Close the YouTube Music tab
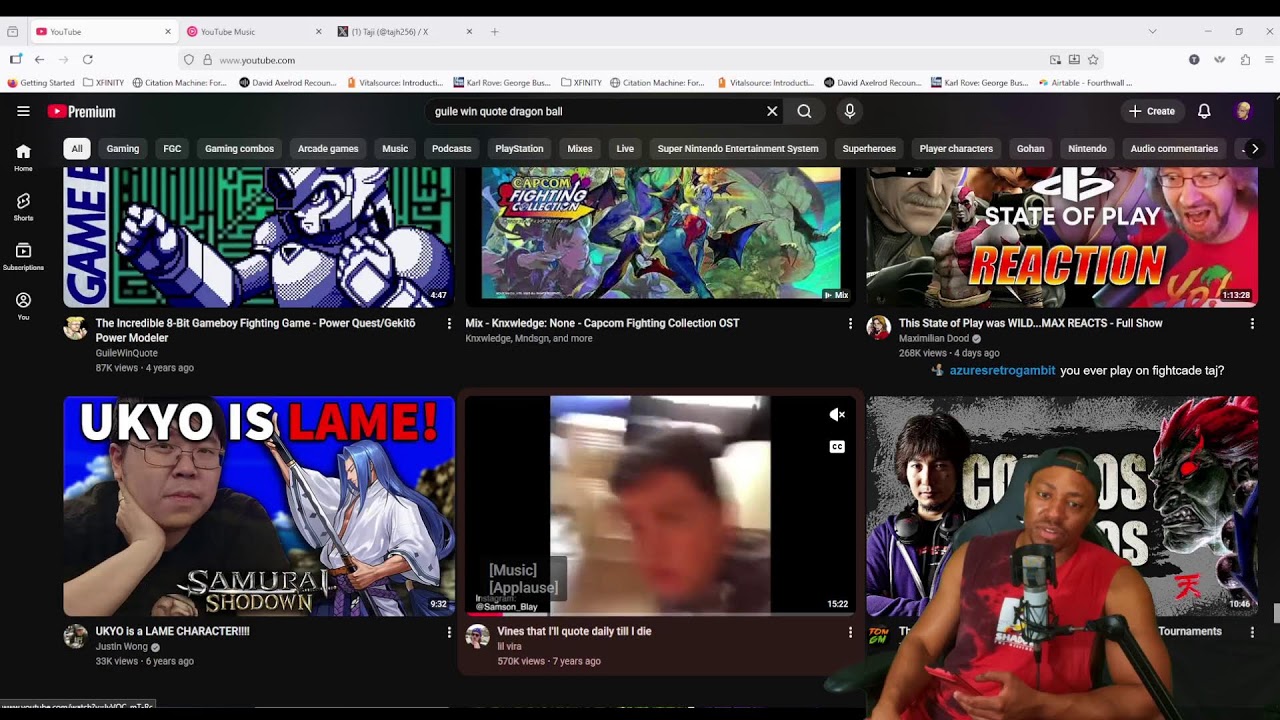 tap(319, 32)
